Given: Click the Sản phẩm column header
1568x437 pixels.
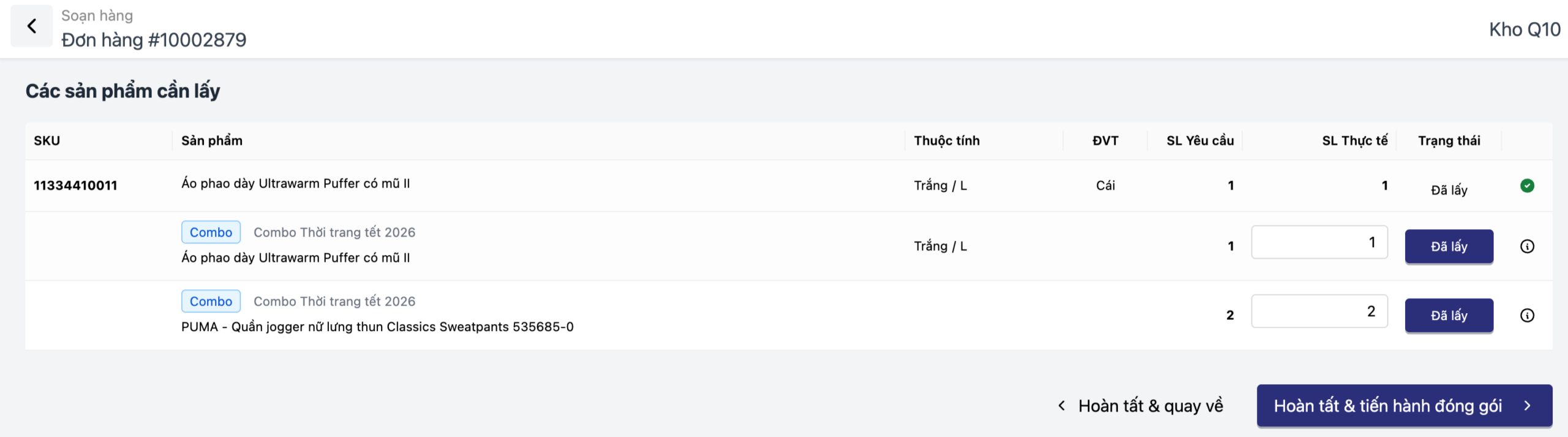Looking at the screenshot, I should pyautogui.click(x=212, y=141).
